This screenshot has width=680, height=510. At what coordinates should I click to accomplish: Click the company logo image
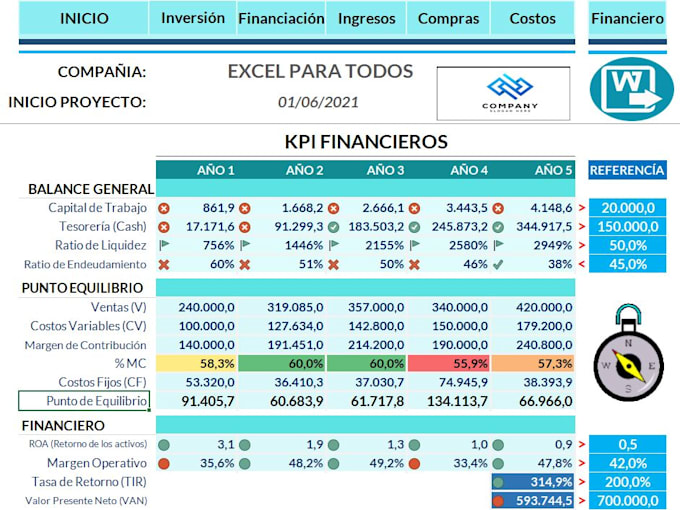pyautogui.click(x=503, y=94)
